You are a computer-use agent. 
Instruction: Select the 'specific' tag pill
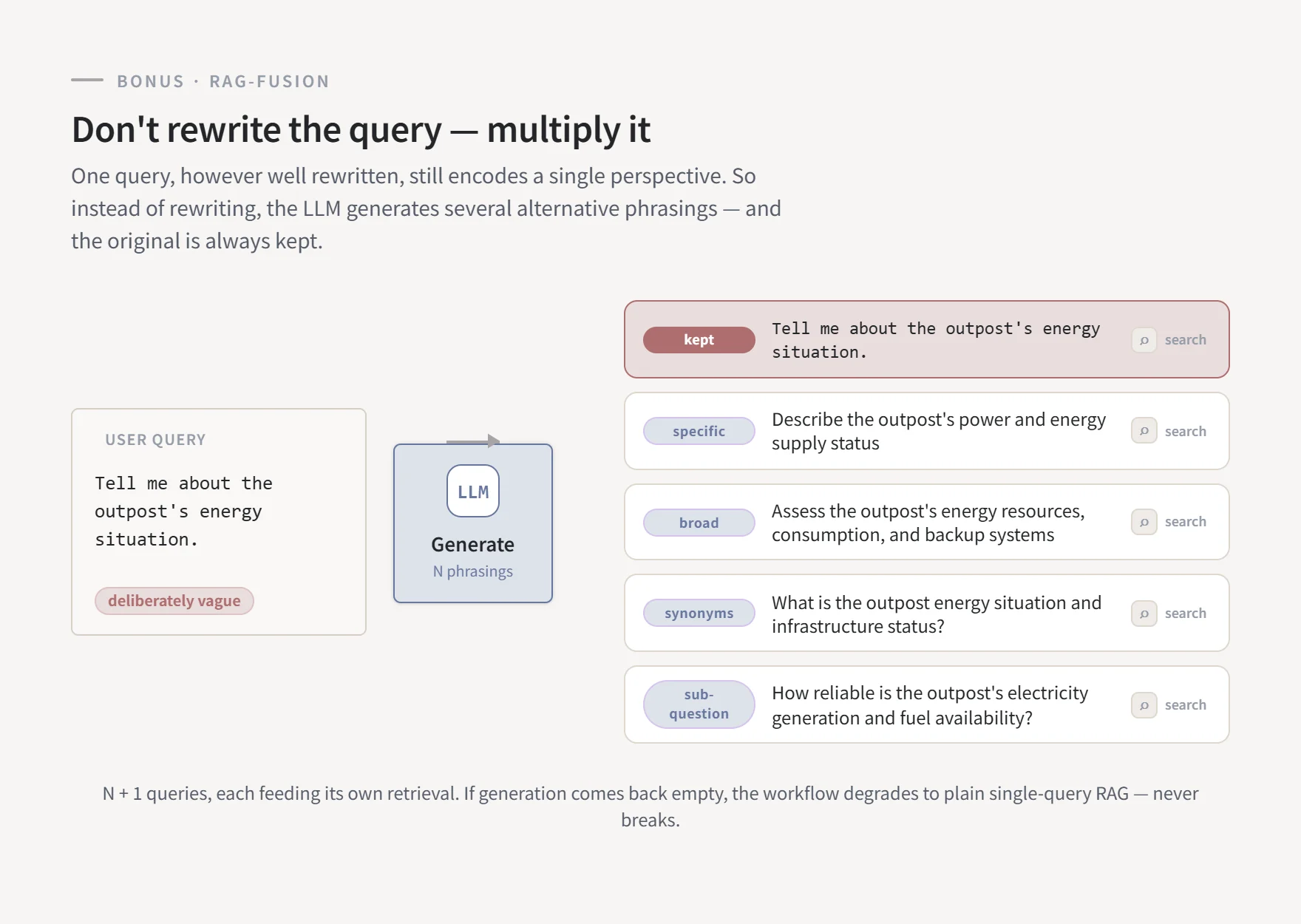699,431
